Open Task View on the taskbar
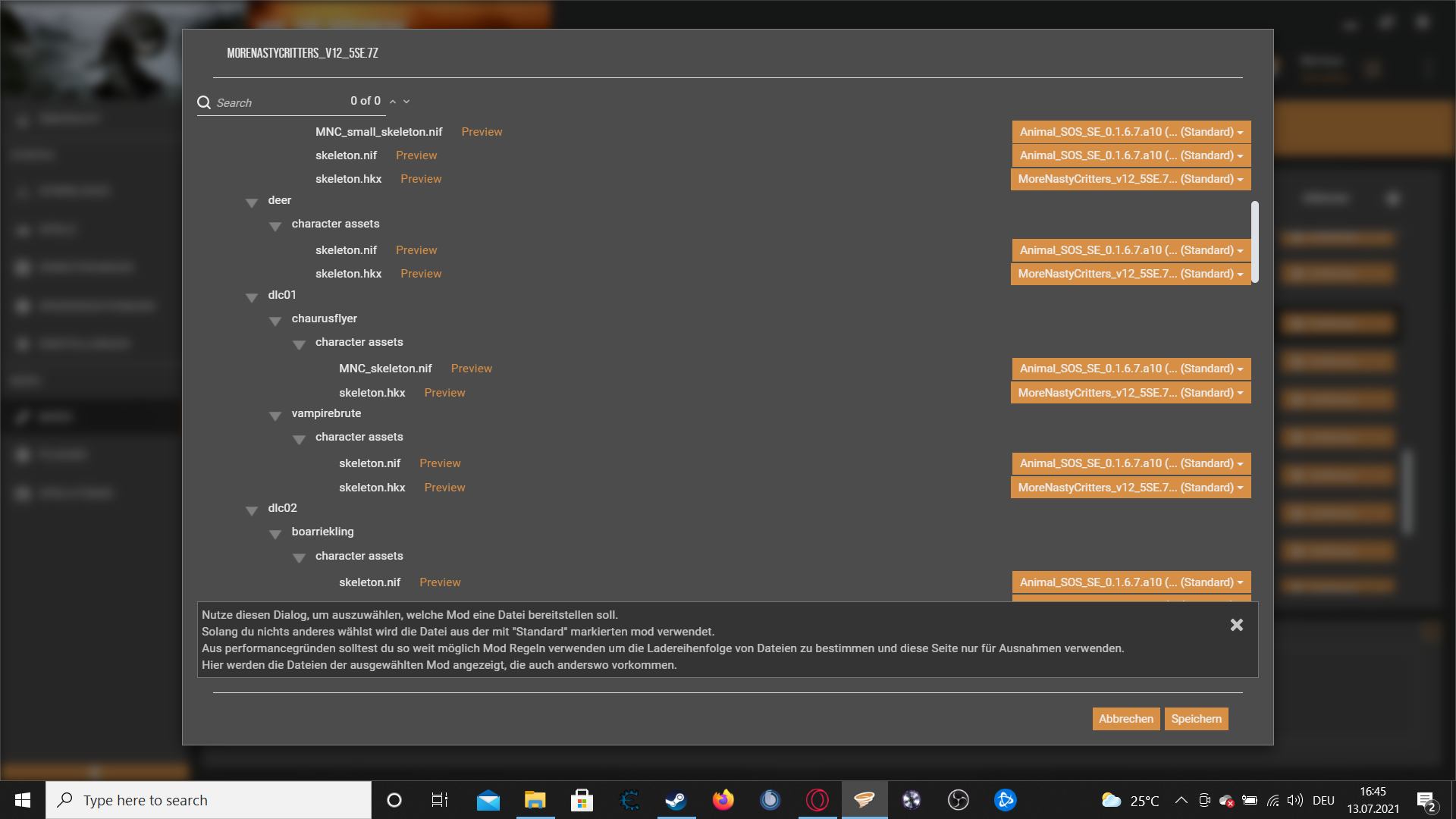 [x=440, y=800]
